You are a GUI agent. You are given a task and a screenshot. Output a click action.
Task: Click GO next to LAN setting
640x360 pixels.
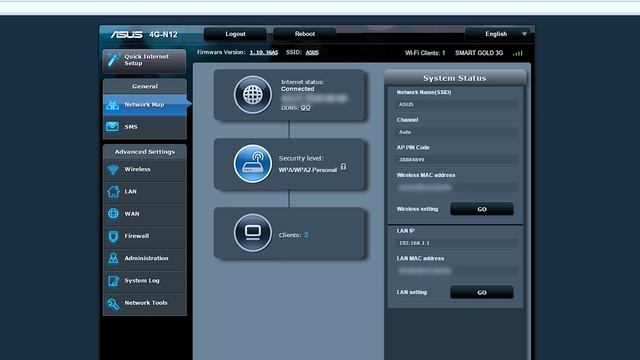482,292
